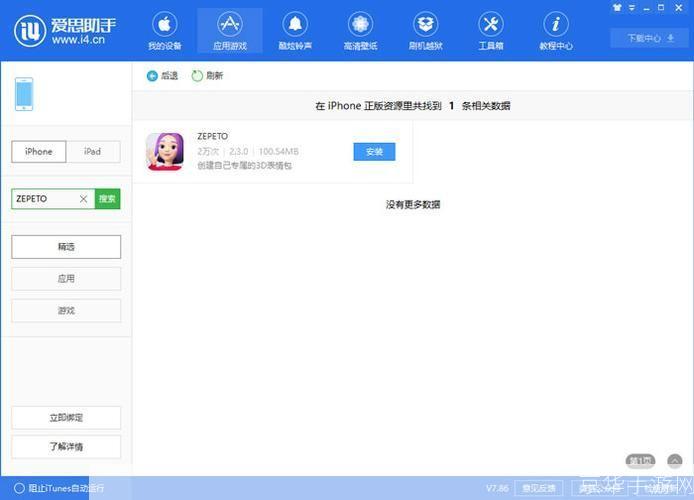Switch to the iPhone tab
This screenshot has width=694, height=500.
pos(39,151)
